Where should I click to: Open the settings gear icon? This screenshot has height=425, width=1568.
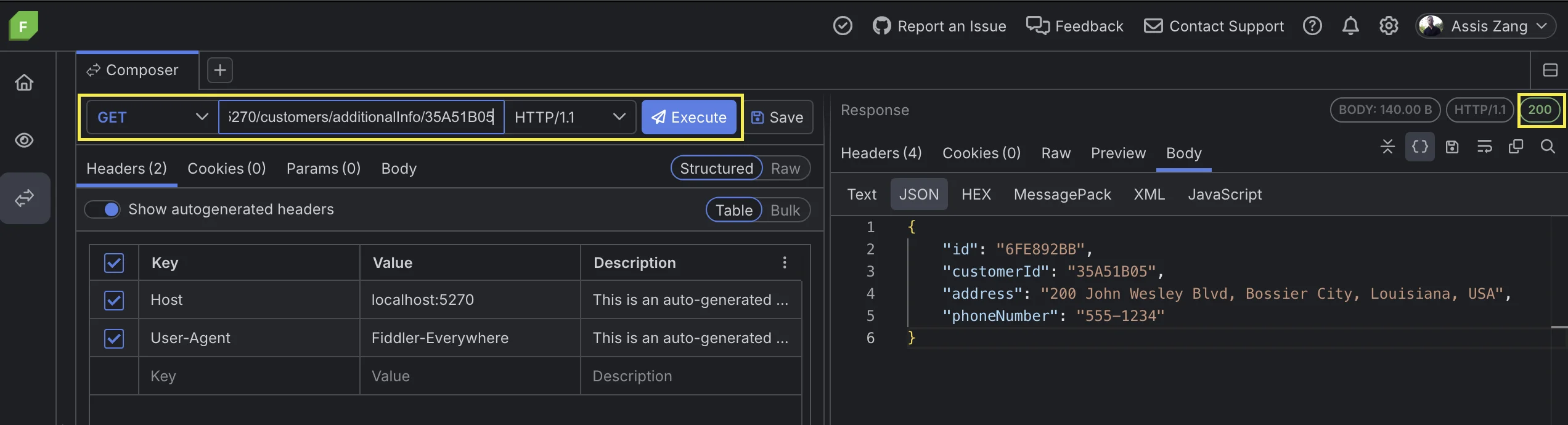(x=1389, y=26)
